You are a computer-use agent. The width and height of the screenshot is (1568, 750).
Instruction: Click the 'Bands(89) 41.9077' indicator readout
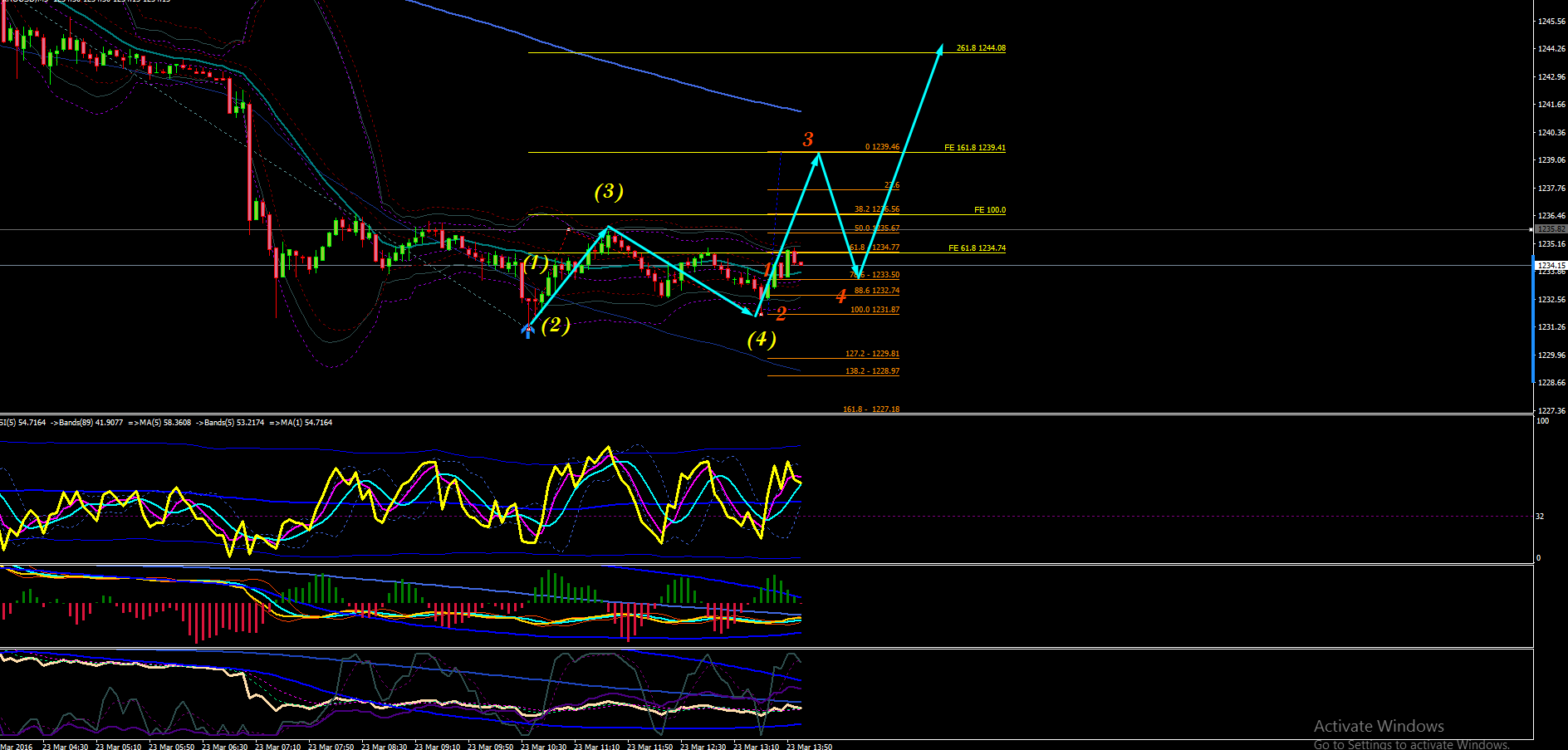pyautogui.click(x=91, y=423)
